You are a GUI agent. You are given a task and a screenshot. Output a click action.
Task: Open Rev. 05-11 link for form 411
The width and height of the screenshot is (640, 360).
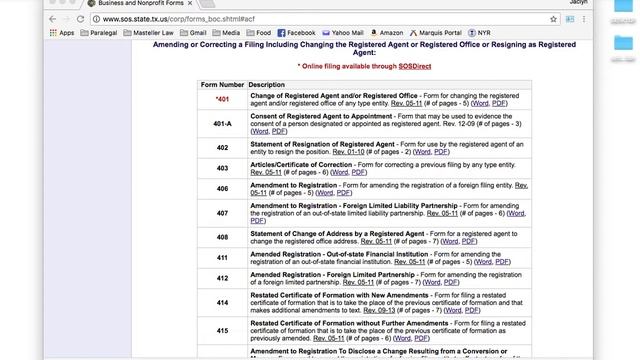point(409,262)
